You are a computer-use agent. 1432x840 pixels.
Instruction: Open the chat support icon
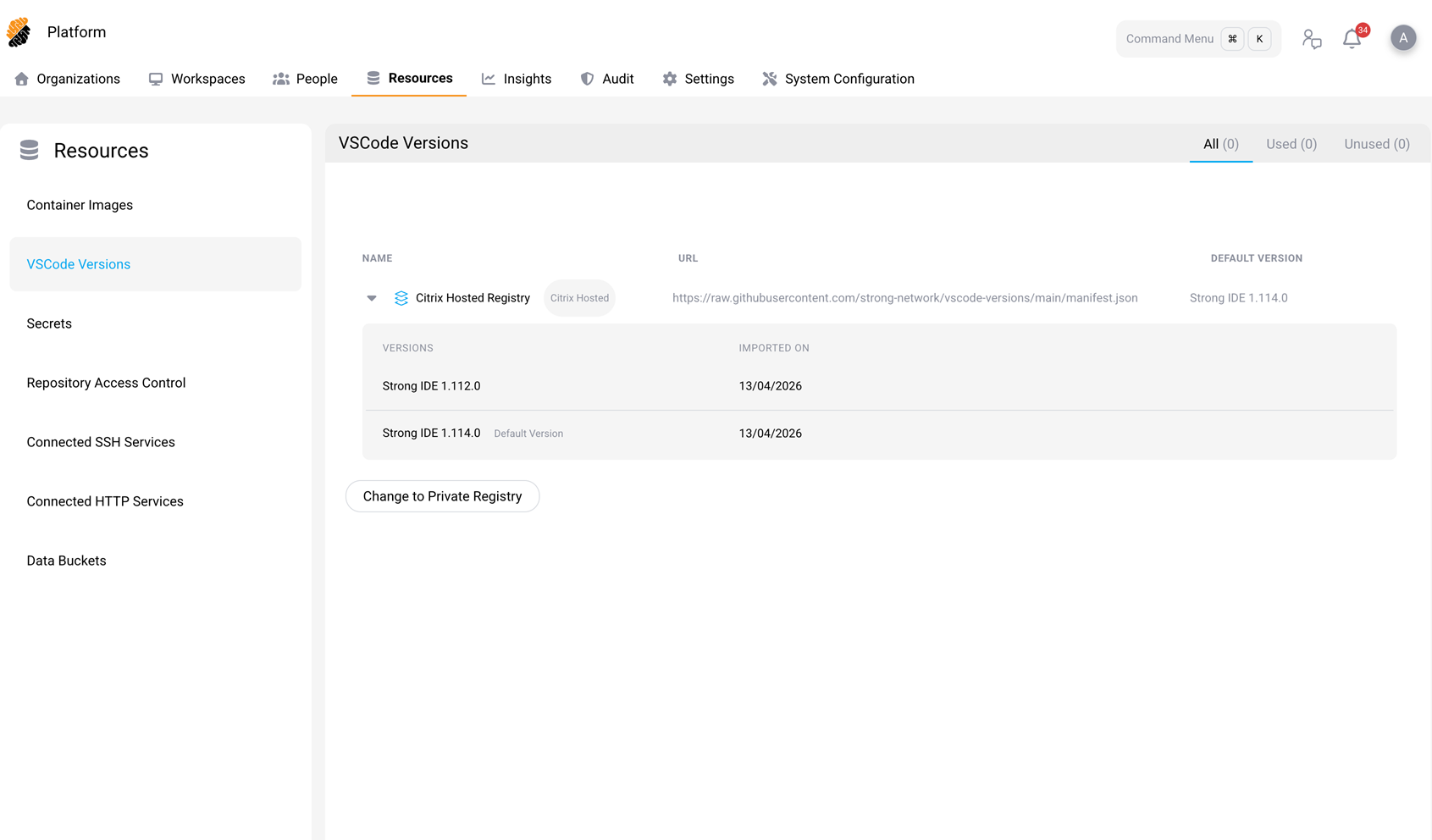pyautogui.click(x=1312, y=39)
